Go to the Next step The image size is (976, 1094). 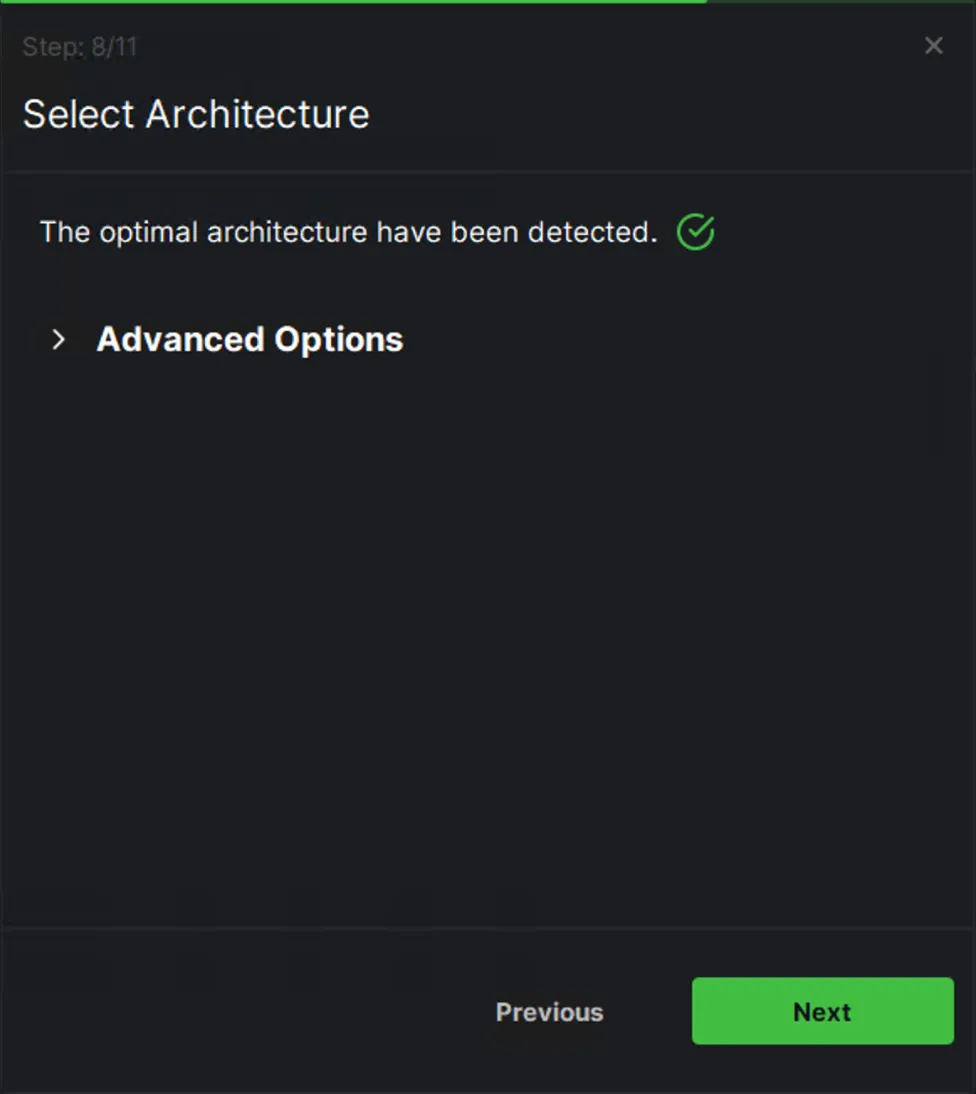point(823,1011)
